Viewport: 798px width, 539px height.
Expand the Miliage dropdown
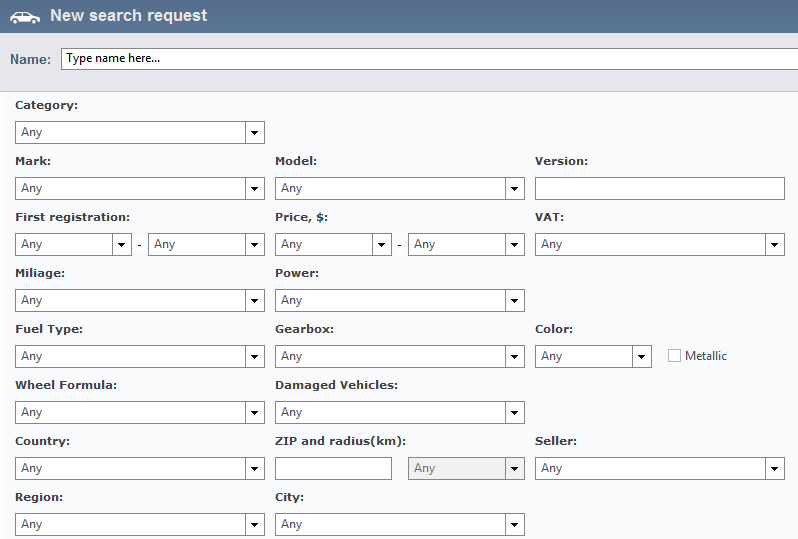click(x=140, y=300)
